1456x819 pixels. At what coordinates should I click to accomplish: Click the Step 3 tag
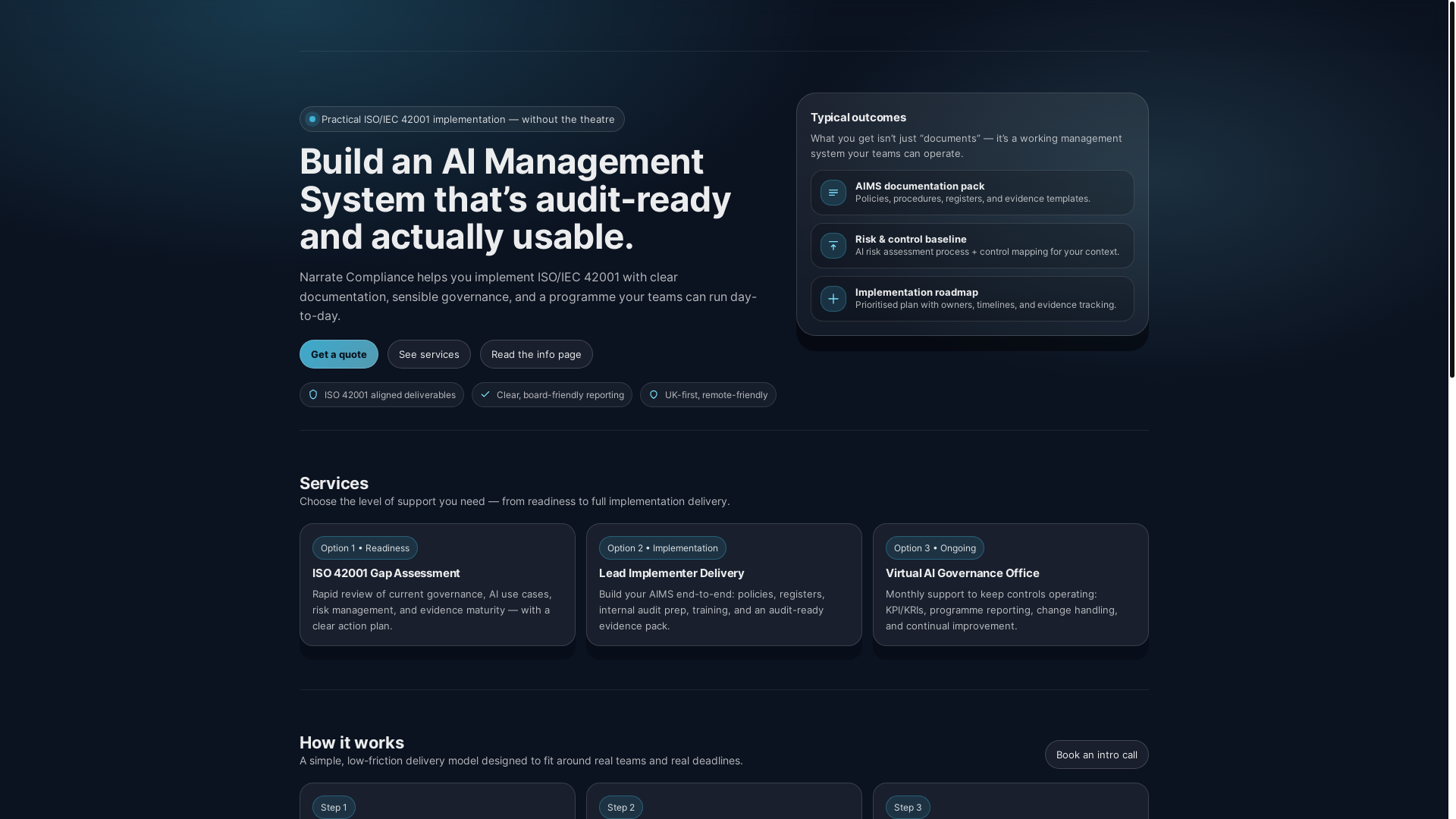[x=908, y=808]
